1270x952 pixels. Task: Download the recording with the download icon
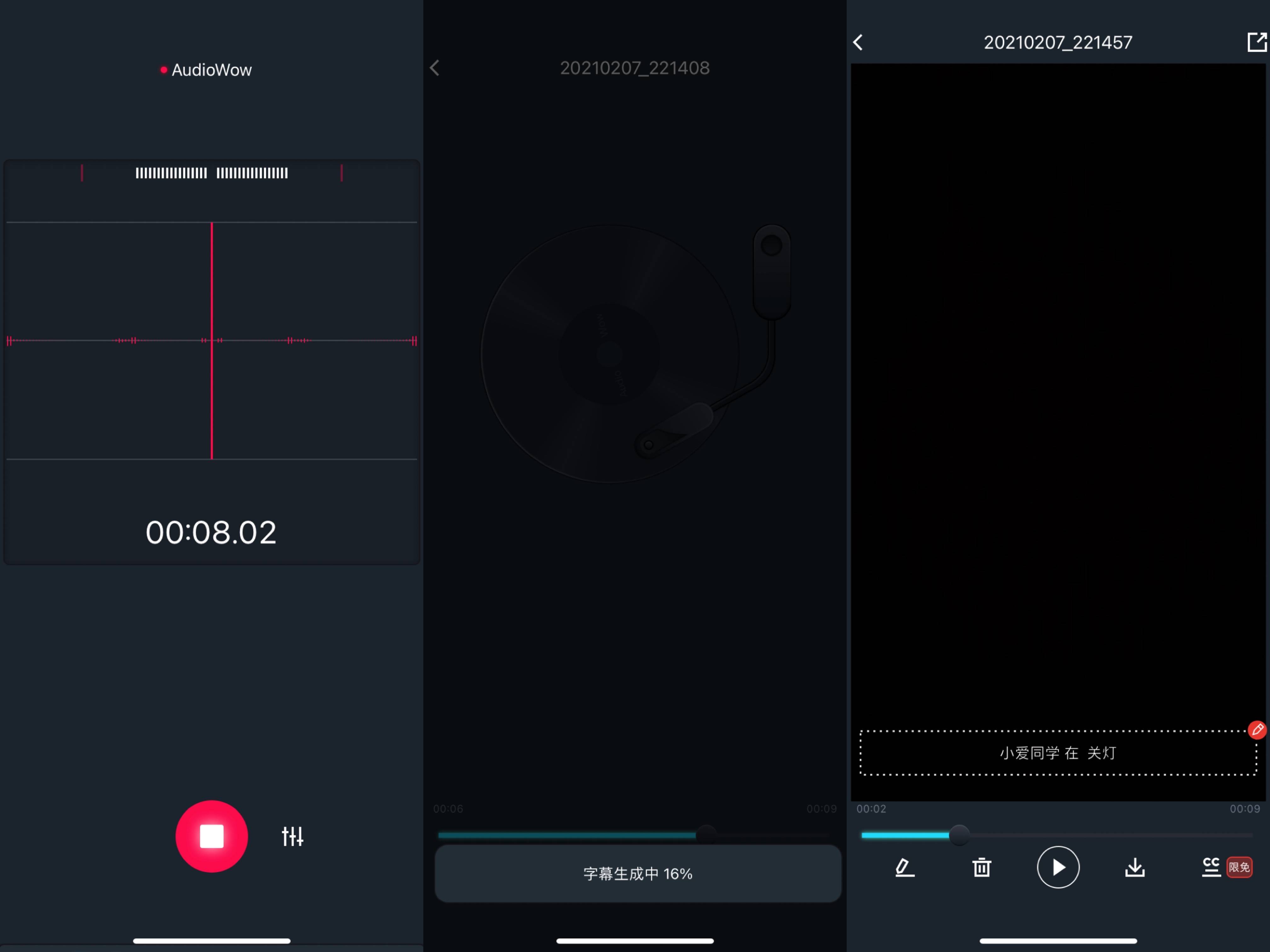[x=1135, y=867]
